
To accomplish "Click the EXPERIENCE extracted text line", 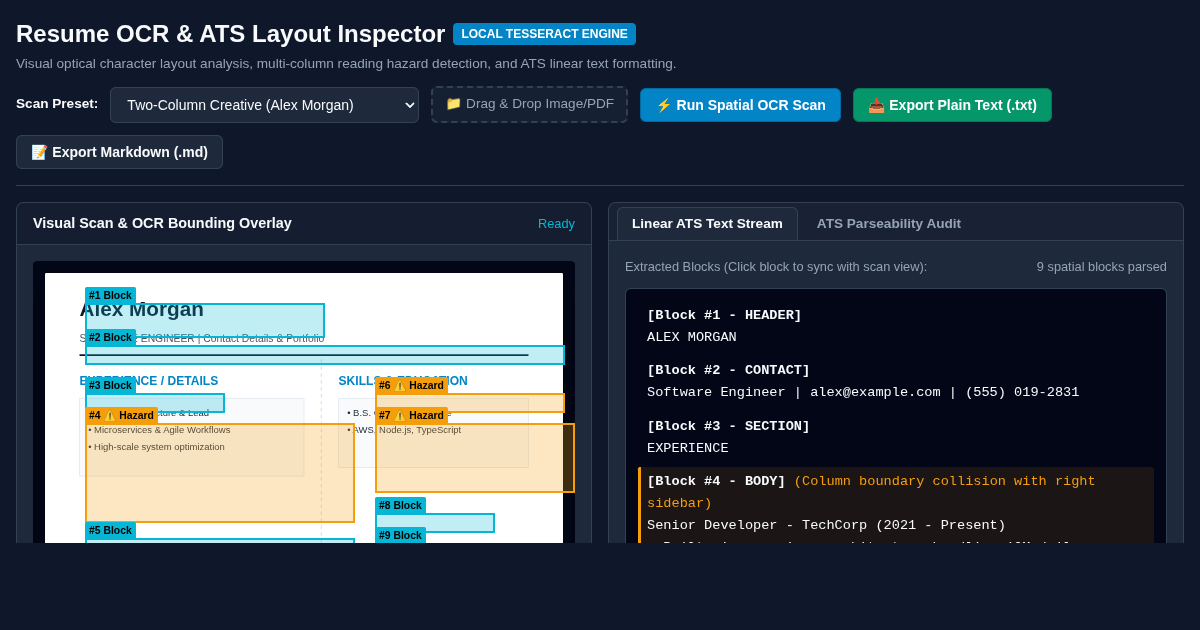I will [688, 449].
